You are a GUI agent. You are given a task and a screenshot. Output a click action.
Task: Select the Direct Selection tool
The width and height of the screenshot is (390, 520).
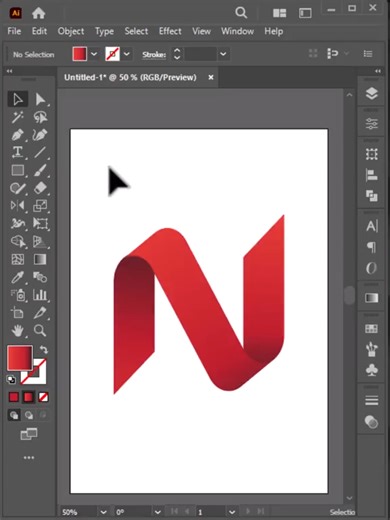(40, 99)
